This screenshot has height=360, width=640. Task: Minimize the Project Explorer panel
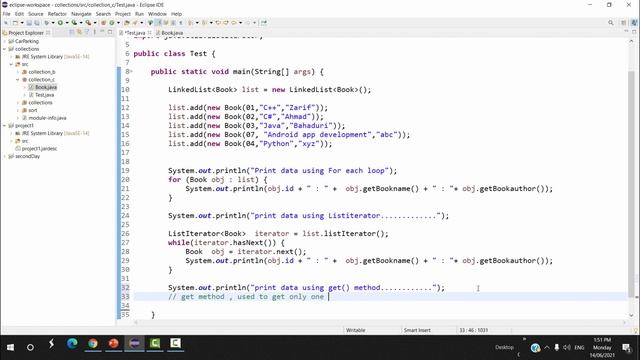(102, 32)
